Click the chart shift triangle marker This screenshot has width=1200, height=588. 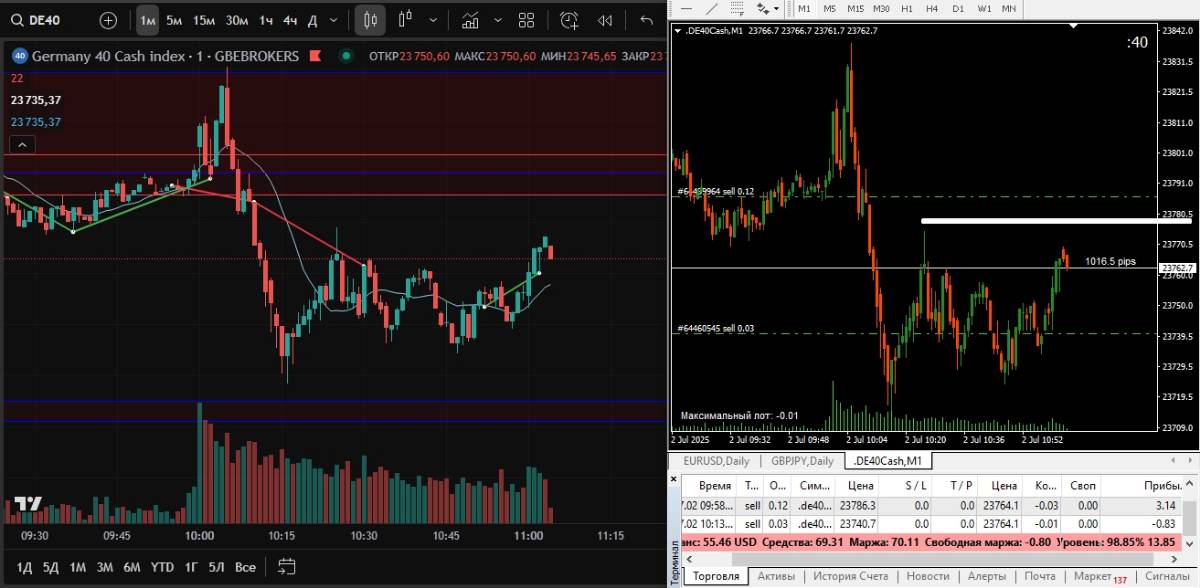point(1073,27)
